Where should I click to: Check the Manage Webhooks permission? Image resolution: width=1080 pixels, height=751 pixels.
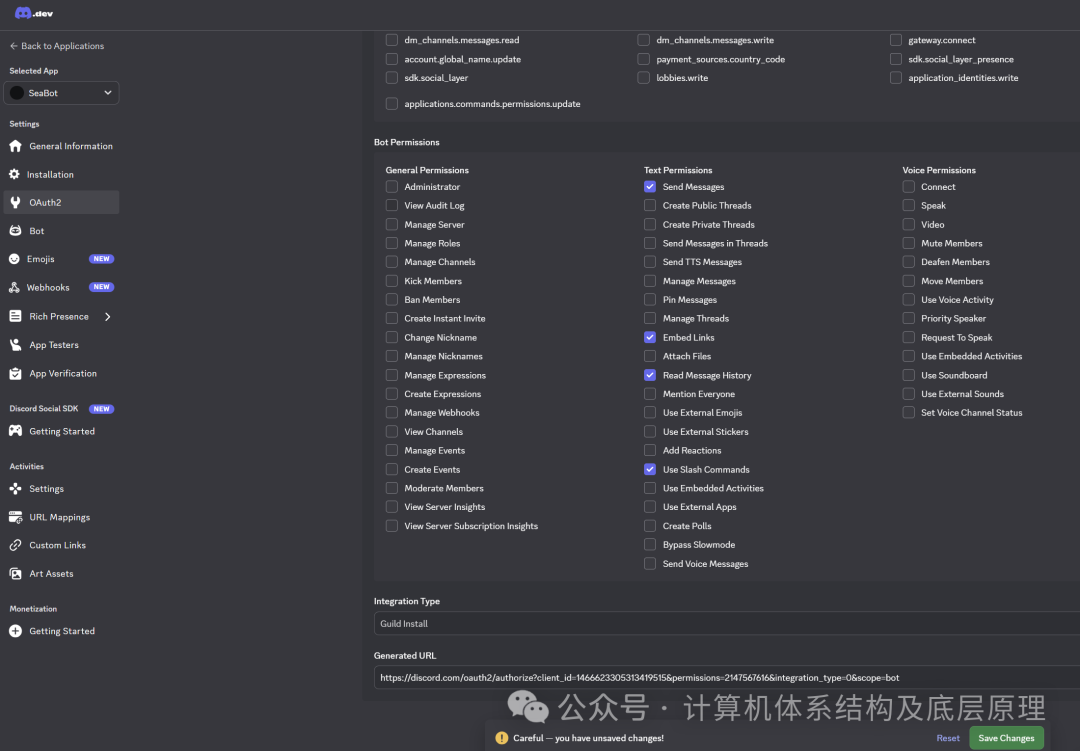(x=392, y=413)
